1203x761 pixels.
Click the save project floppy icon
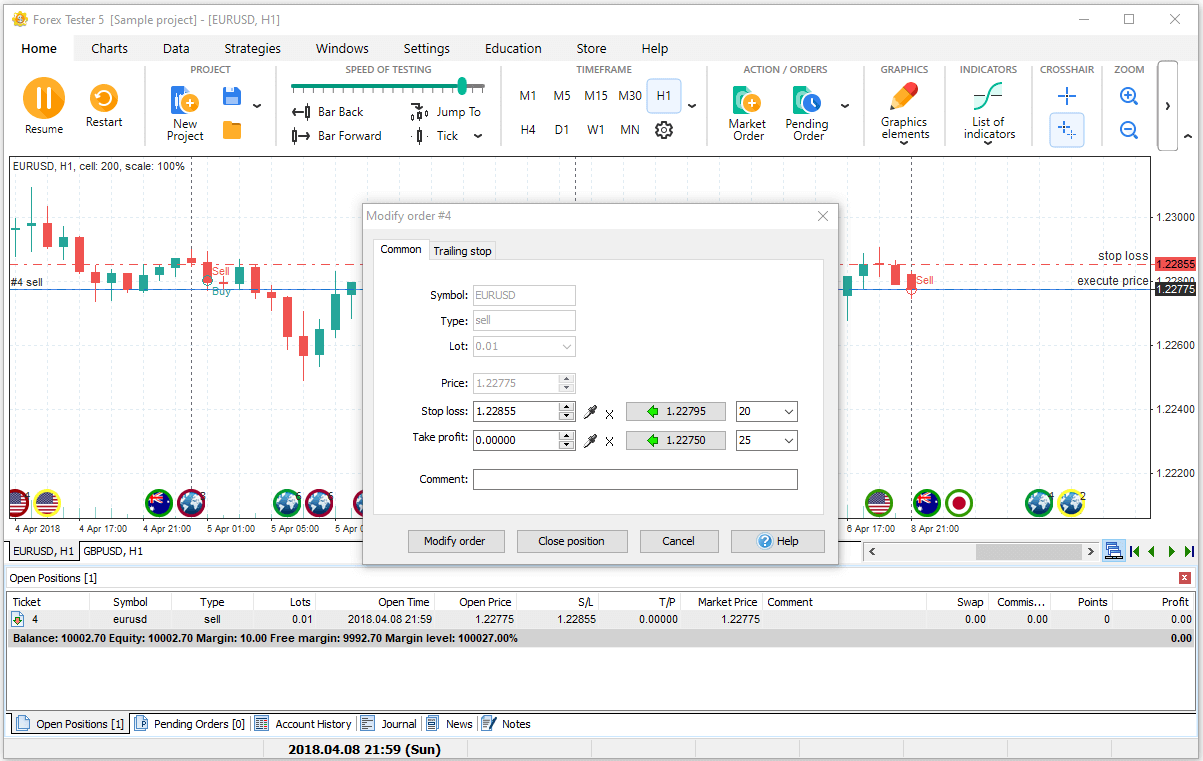pyautogui.click(x=232, y=97)
